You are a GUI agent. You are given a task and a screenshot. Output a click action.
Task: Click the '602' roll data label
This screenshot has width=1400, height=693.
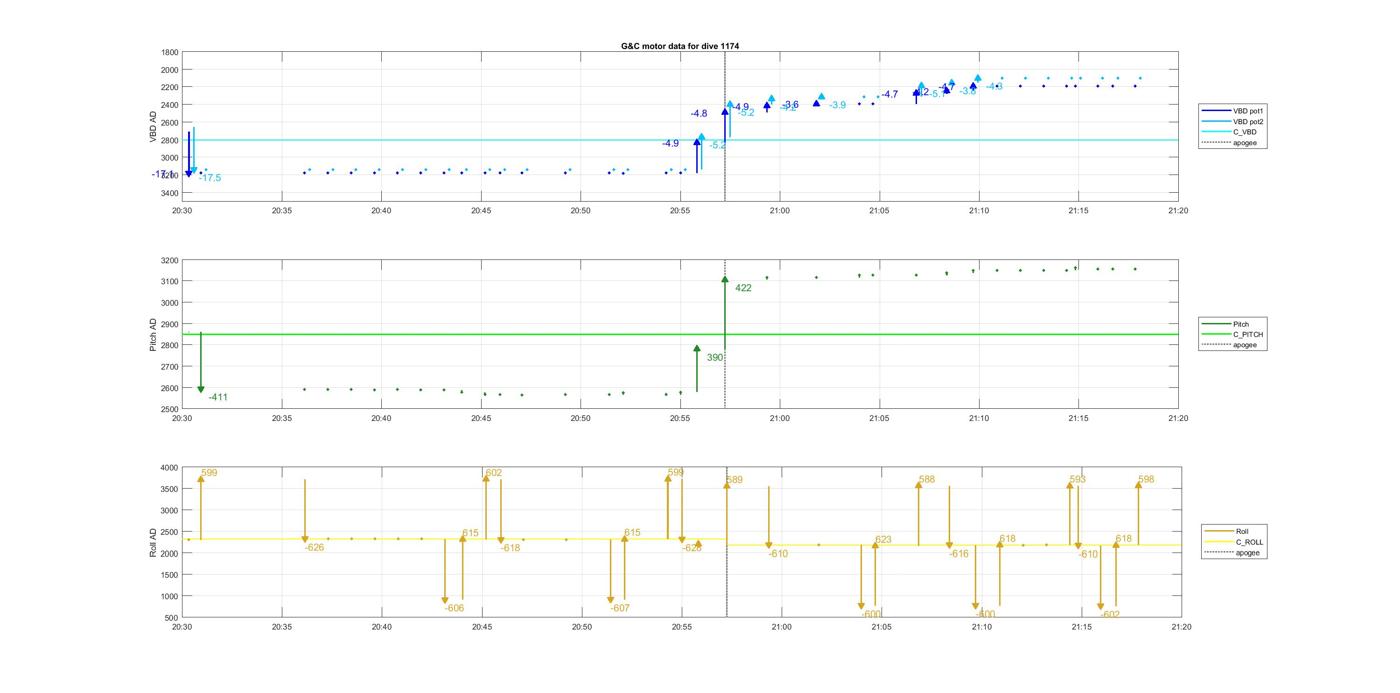point(494,473)
